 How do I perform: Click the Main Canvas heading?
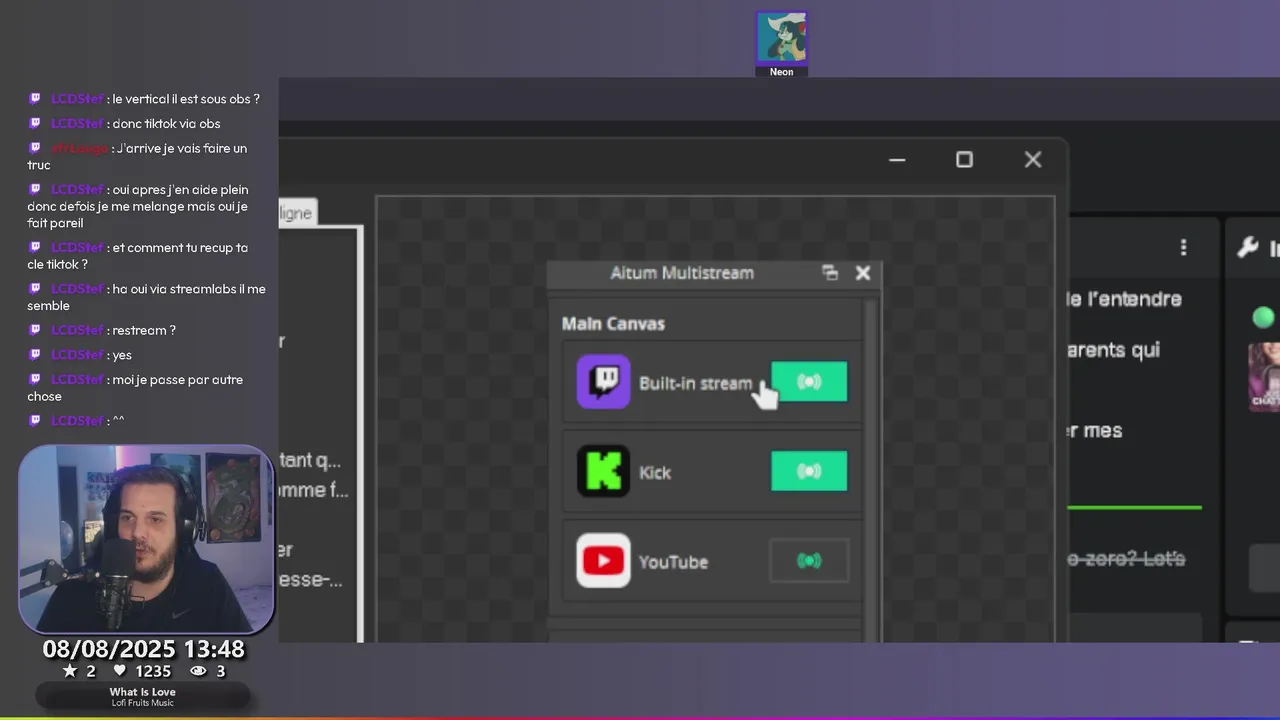613,324
